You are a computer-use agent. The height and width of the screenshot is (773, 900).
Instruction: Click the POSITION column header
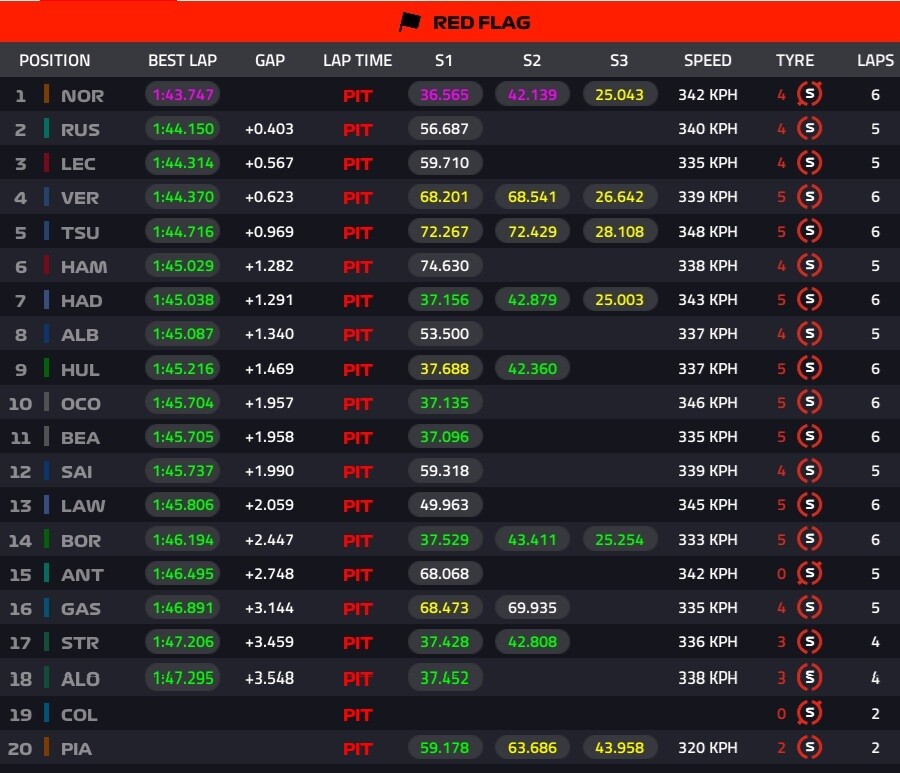tap(55, 60)
